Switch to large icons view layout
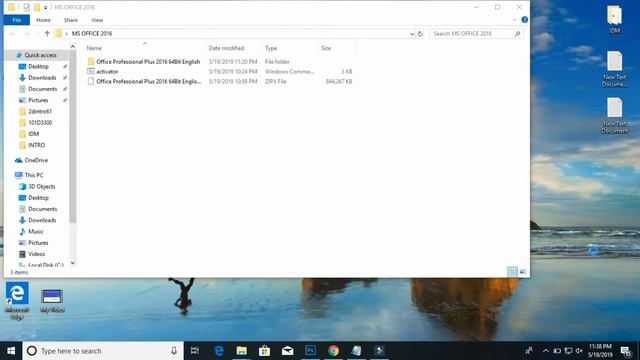 pyautogui.click(x=522, y=272)
